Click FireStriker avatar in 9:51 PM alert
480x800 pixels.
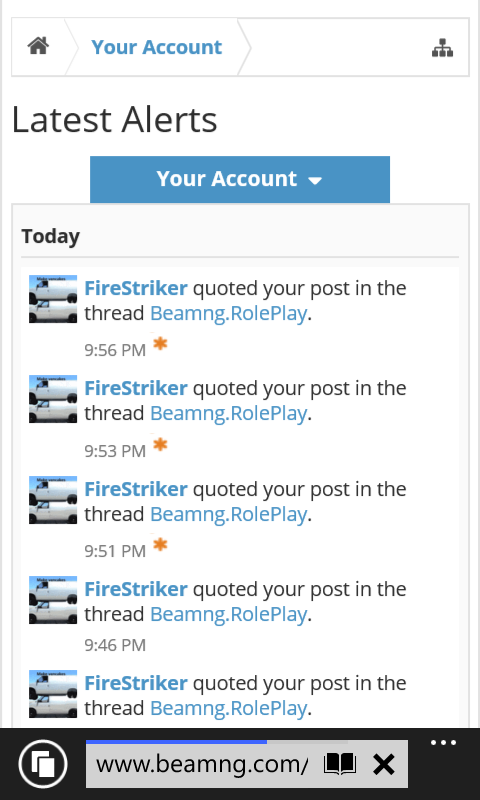pos(53,500)
